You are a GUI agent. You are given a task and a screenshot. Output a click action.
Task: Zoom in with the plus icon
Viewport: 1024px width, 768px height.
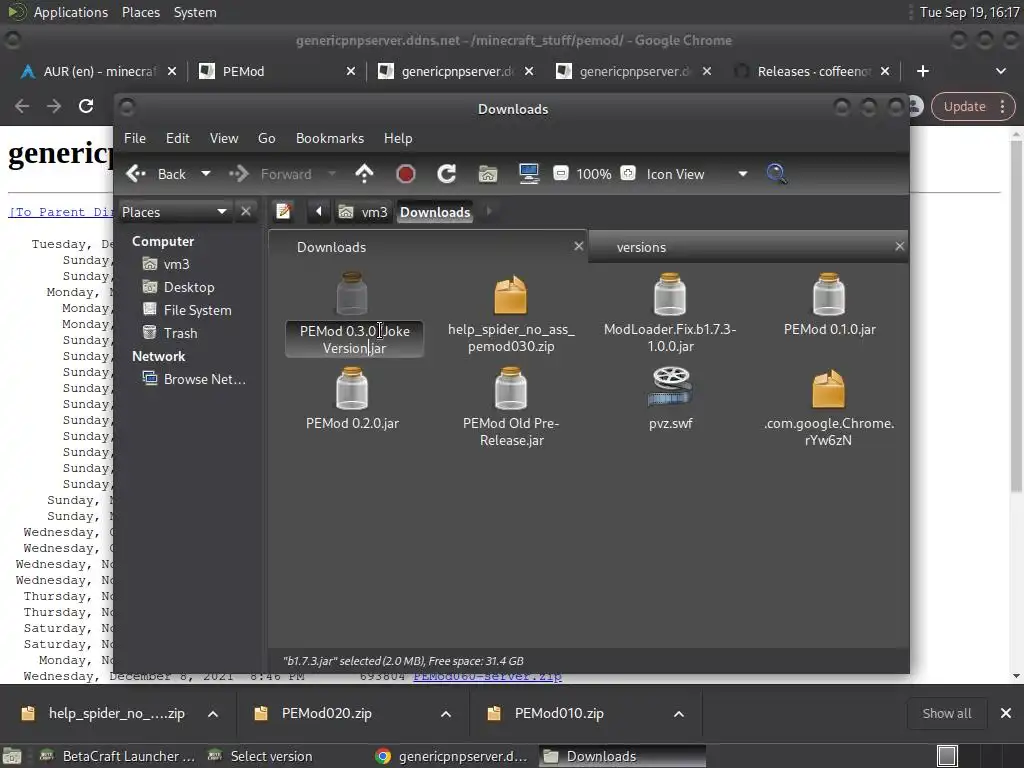pyautogui.click(x=628, y=173)
